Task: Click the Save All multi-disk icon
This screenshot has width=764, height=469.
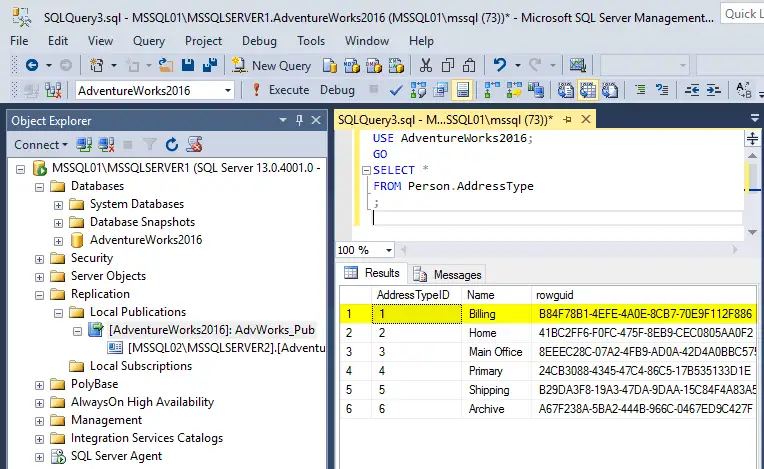Action: tap(210, 65)
